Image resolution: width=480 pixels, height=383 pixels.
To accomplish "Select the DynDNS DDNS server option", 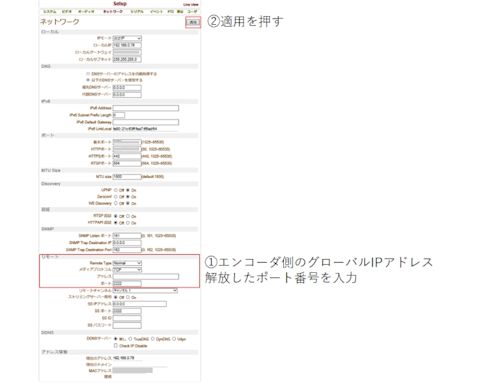I will click(x=153, y=339).
